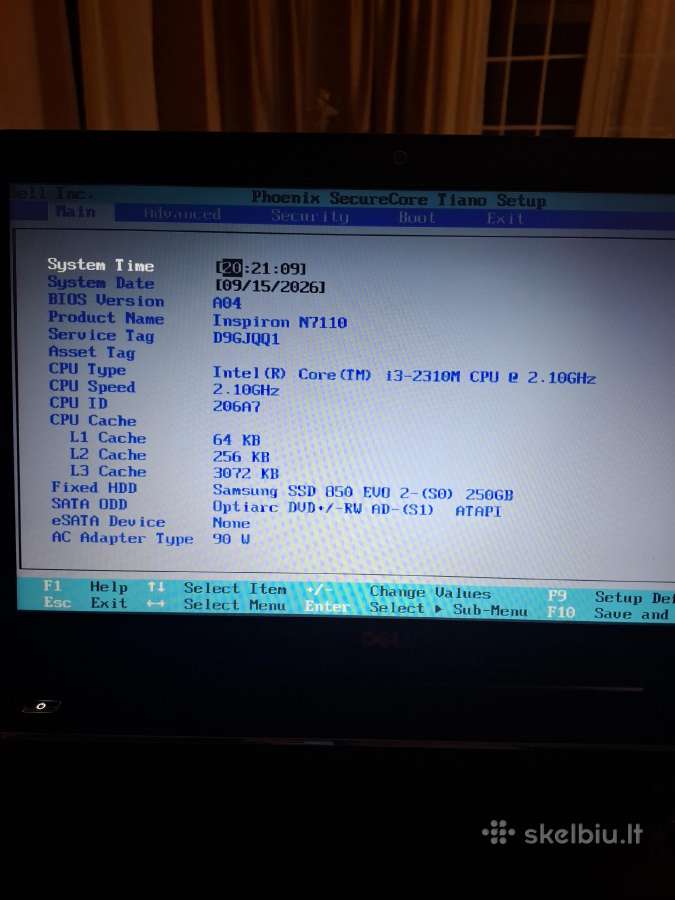
Task: Click the Select Item hint
Action: pos(235,589)
